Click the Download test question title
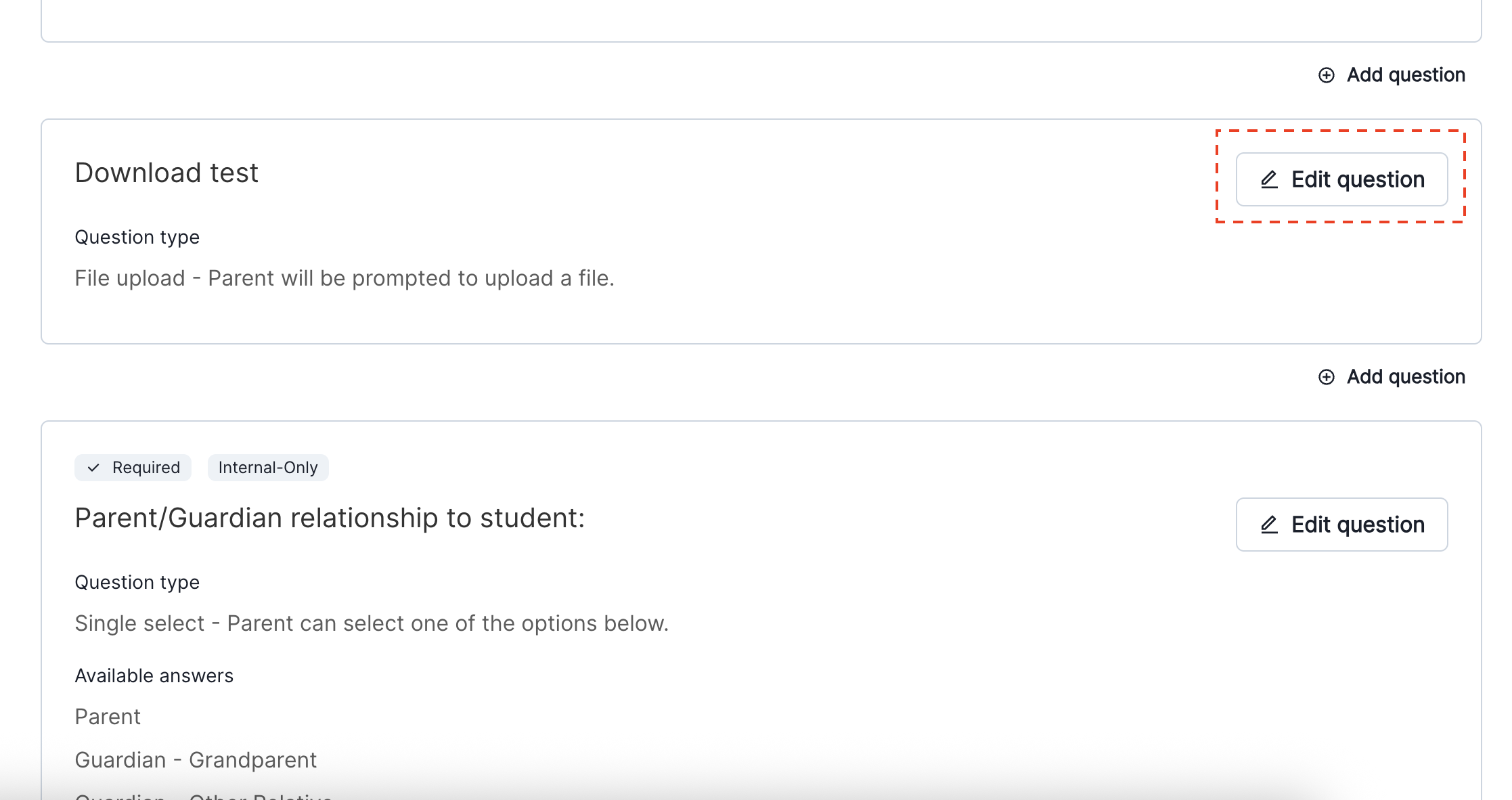The image size is (1512, 800). click(166, 173)
